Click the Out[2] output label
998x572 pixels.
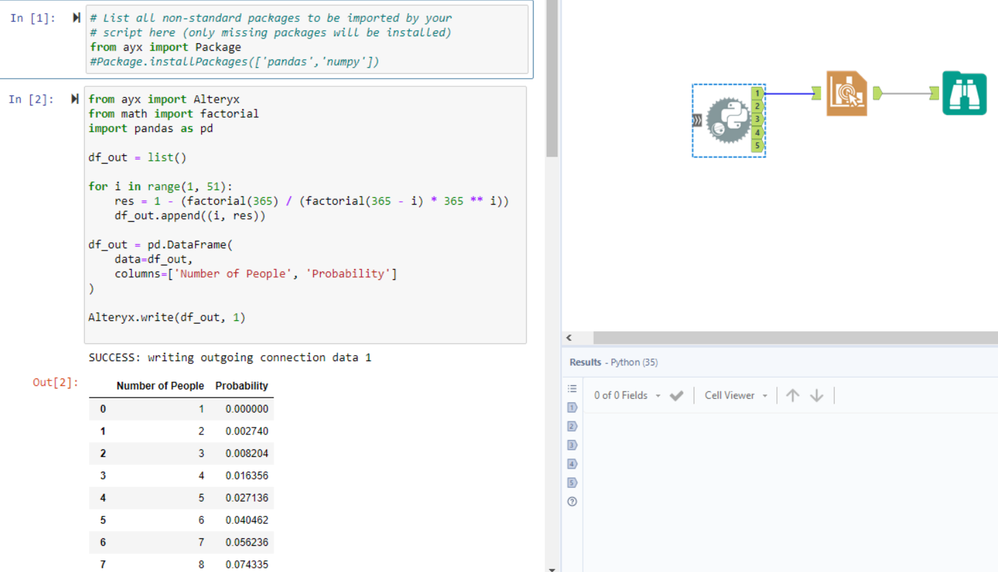click(55, 382)
